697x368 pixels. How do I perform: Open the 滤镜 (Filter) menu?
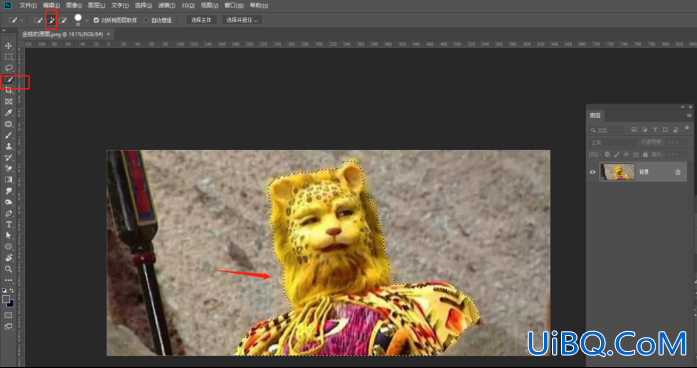(x=167, y=5)
